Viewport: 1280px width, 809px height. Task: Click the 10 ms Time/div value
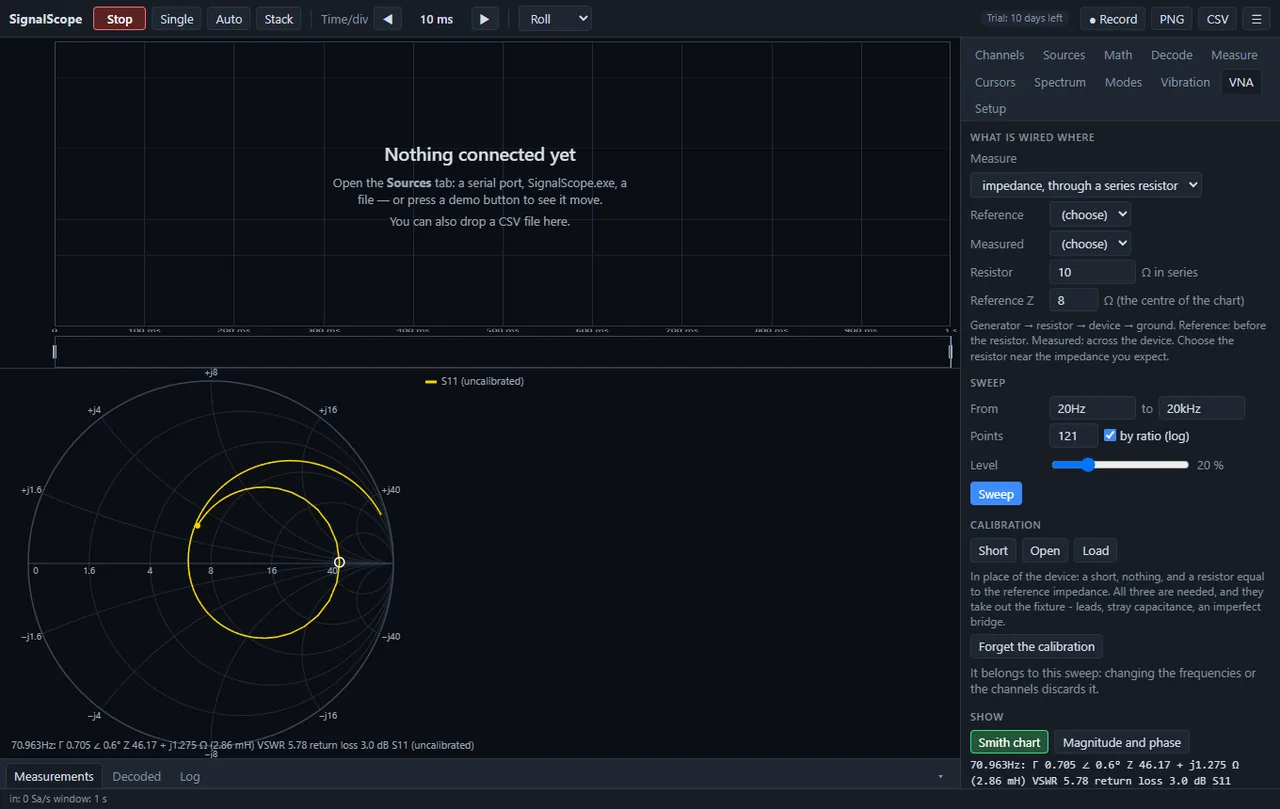tap(436, 19)
